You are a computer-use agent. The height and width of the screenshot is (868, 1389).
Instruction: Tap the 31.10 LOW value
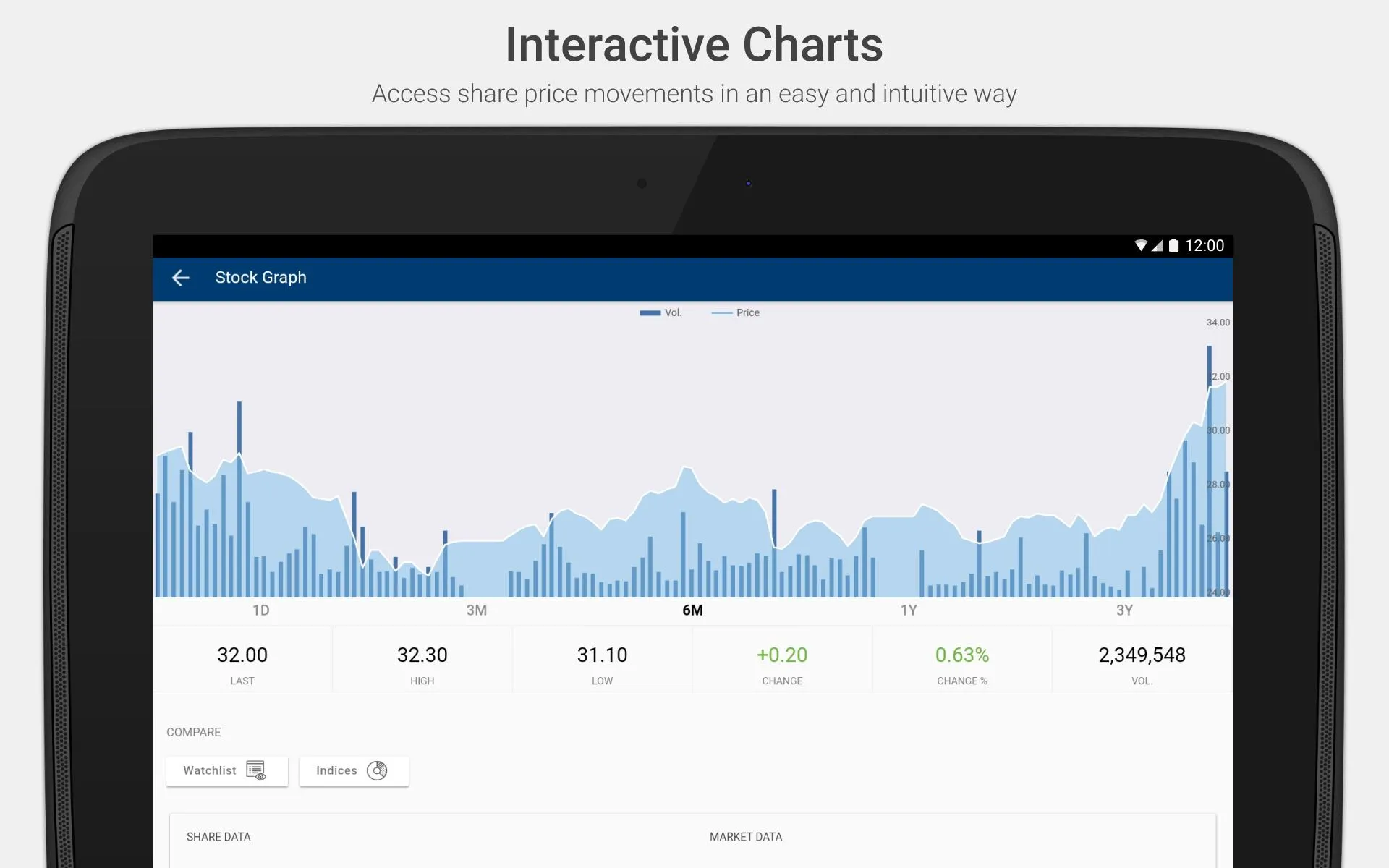pyautogui.click(x=602, y=655)
